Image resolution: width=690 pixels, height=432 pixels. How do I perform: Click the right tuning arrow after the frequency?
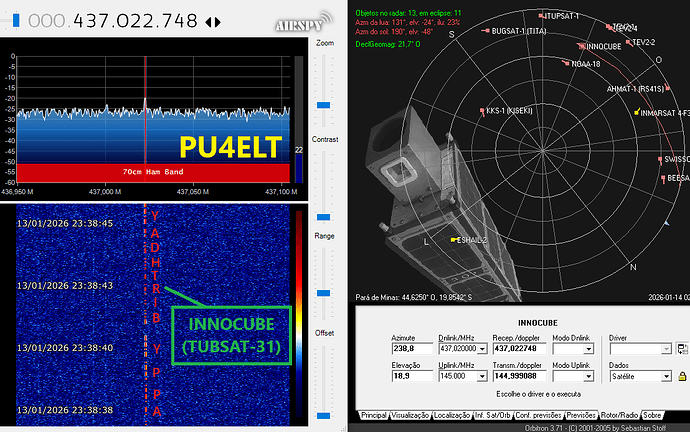(x=218, y=21)
